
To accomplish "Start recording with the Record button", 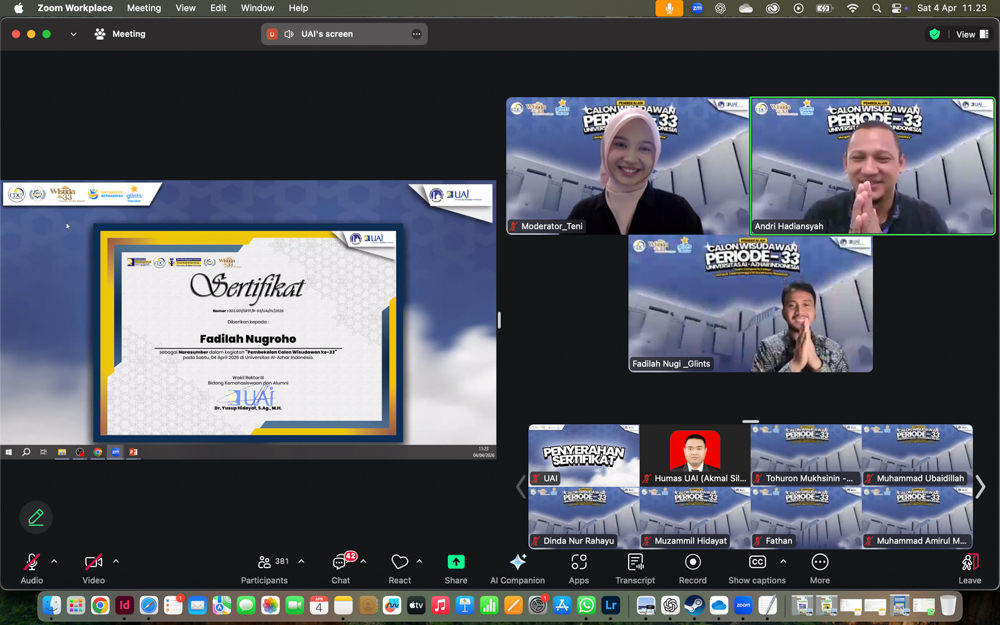I will (692, 567).
